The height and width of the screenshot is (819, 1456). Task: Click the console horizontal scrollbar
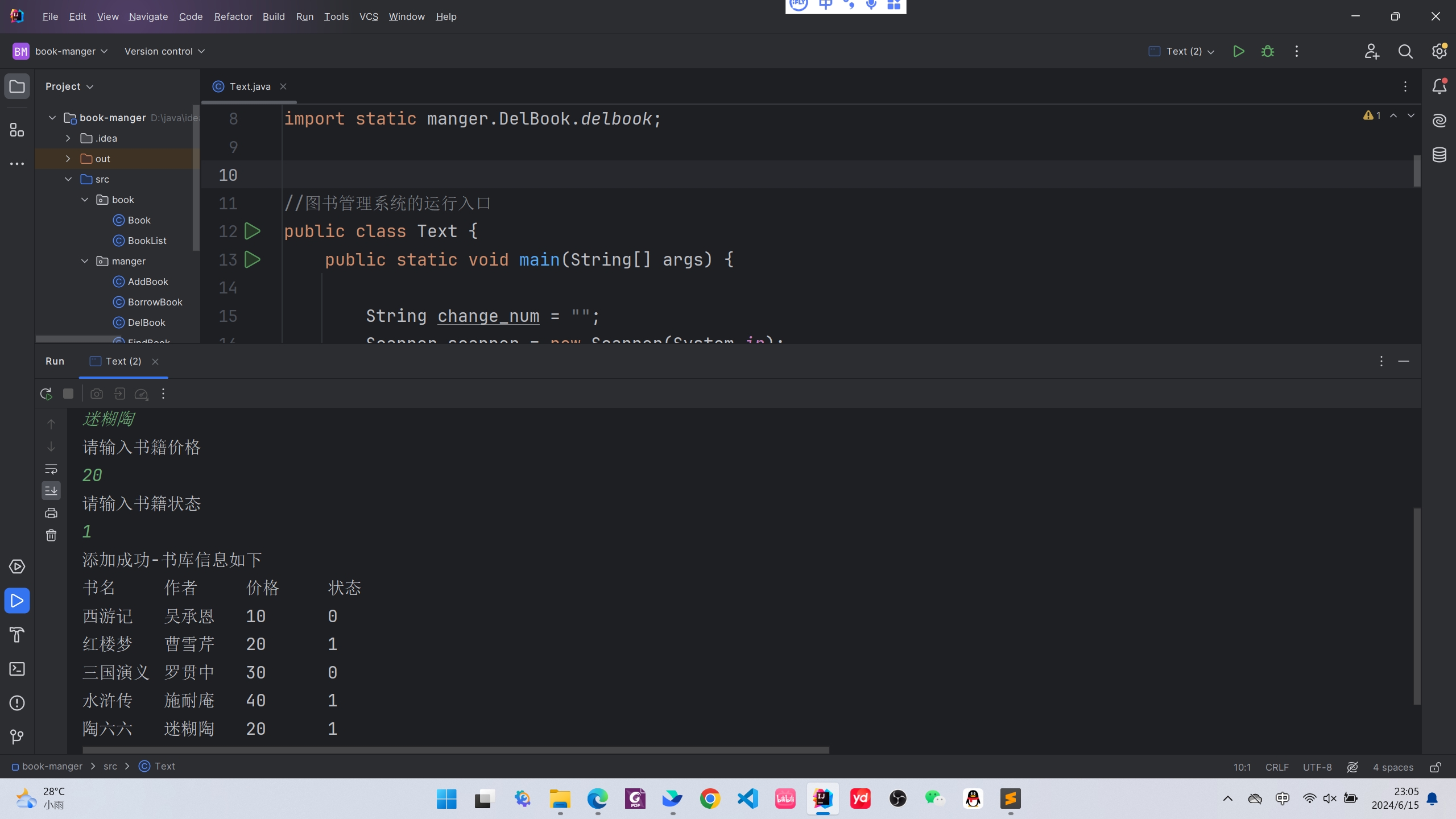pyautogui.click(x=456, y=750)
